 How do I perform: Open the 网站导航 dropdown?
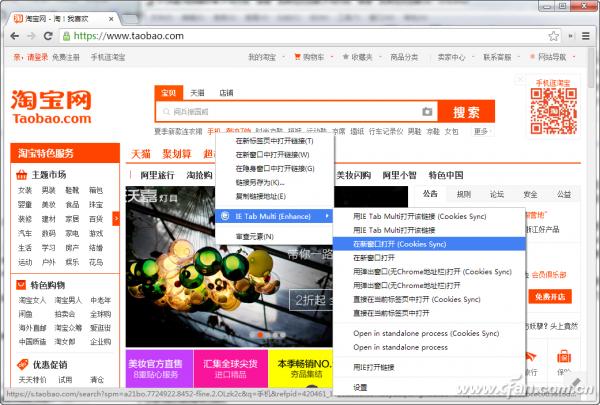pos(553,57)
